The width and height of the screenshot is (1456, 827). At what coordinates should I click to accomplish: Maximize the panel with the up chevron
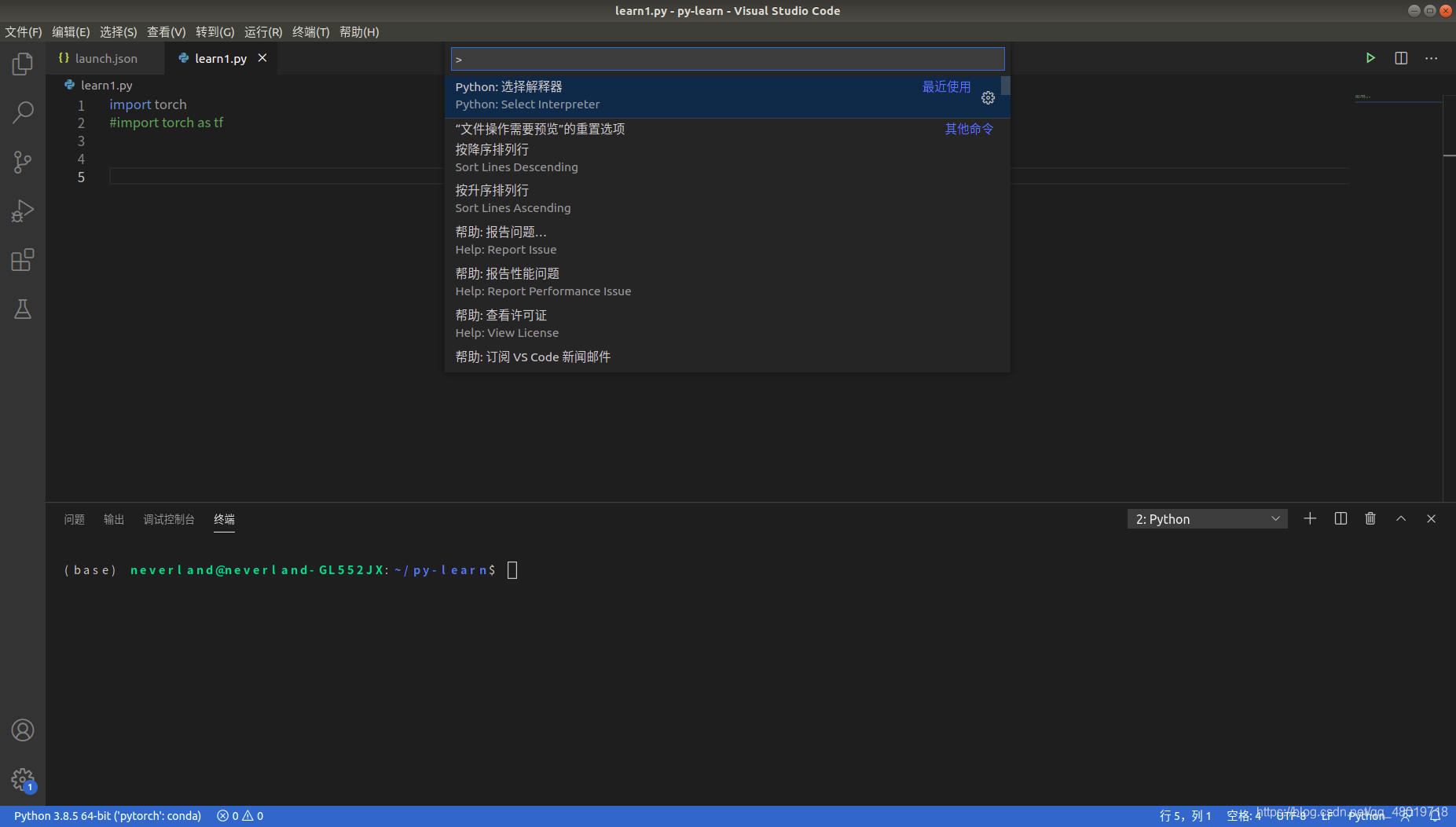coord(1401,518)
